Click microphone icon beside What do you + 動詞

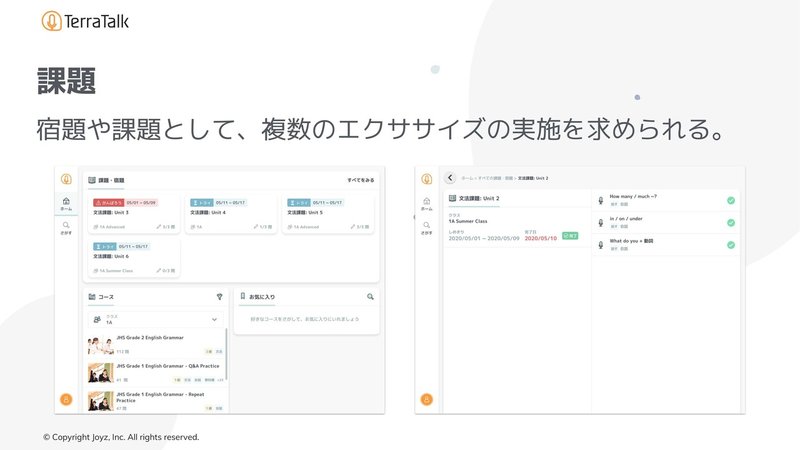click(601, 245)
